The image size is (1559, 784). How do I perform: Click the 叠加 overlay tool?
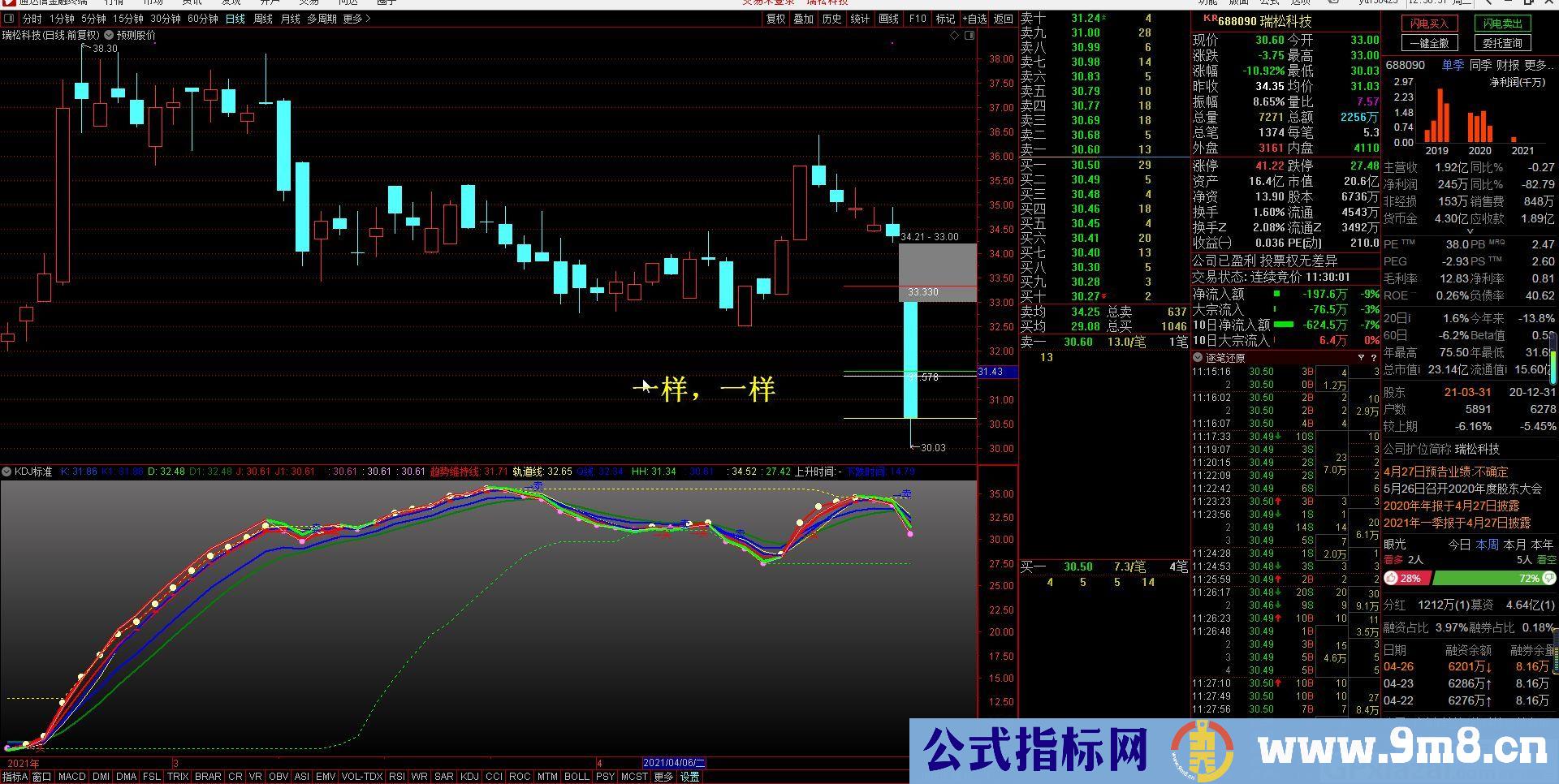(804, 19)
